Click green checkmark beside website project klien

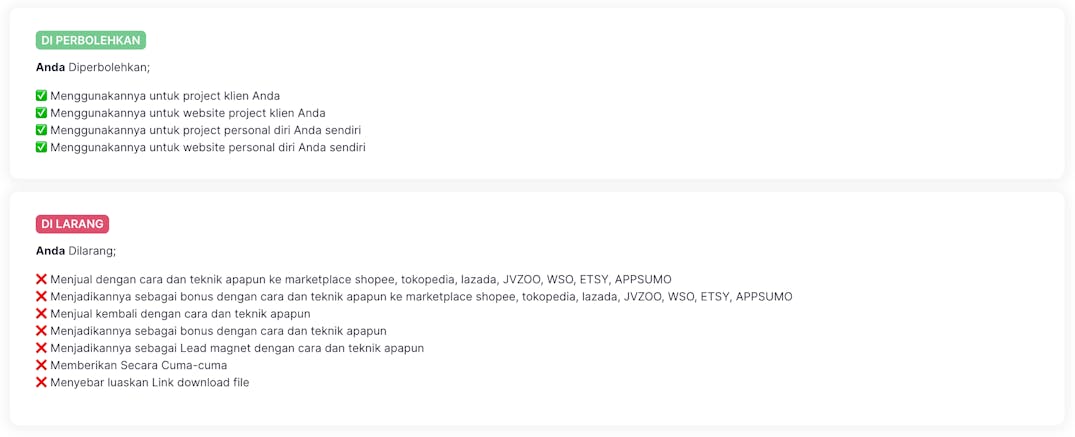[x=42, y=113]
